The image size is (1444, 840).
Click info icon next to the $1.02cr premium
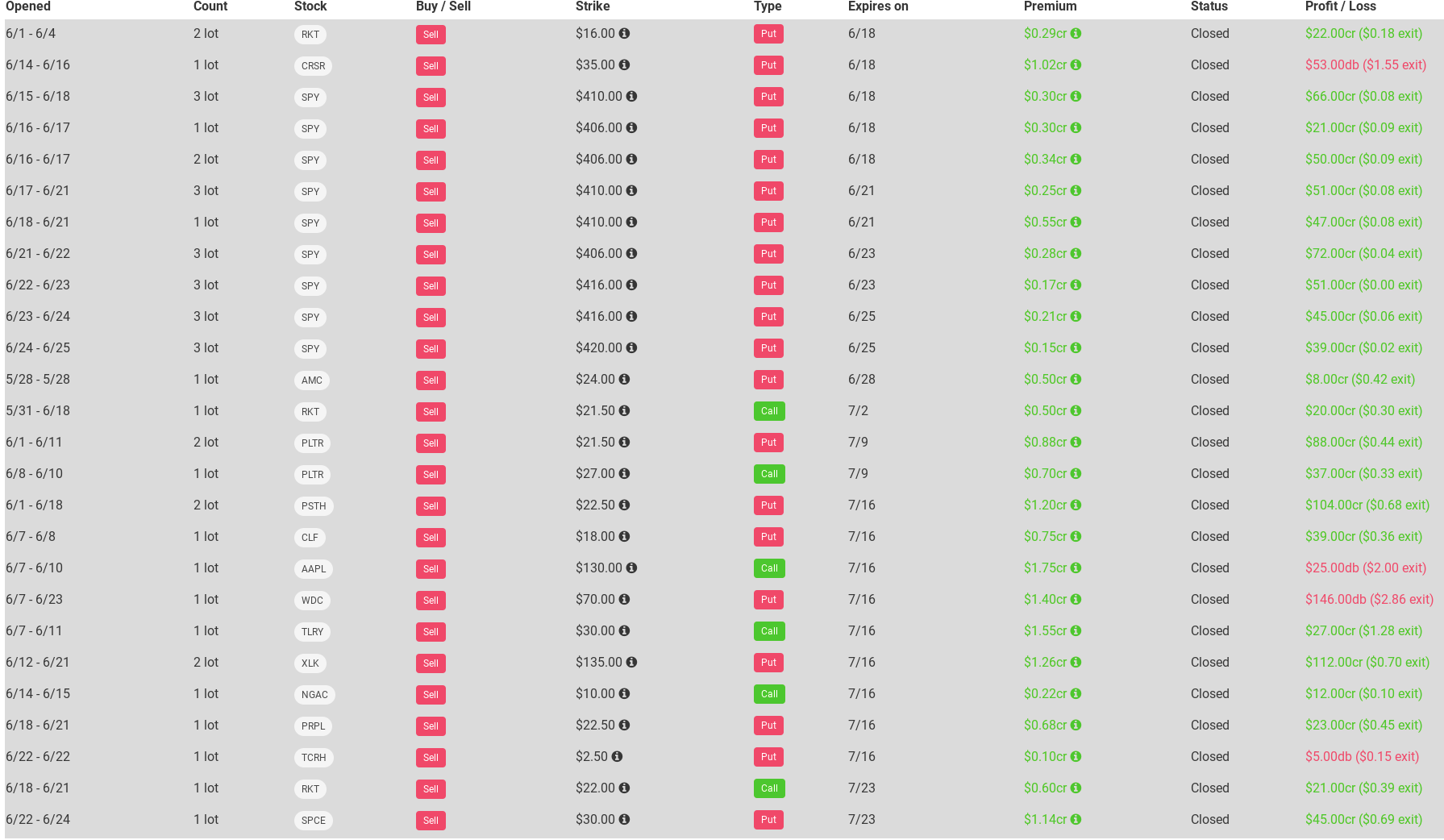[1076, 65]
